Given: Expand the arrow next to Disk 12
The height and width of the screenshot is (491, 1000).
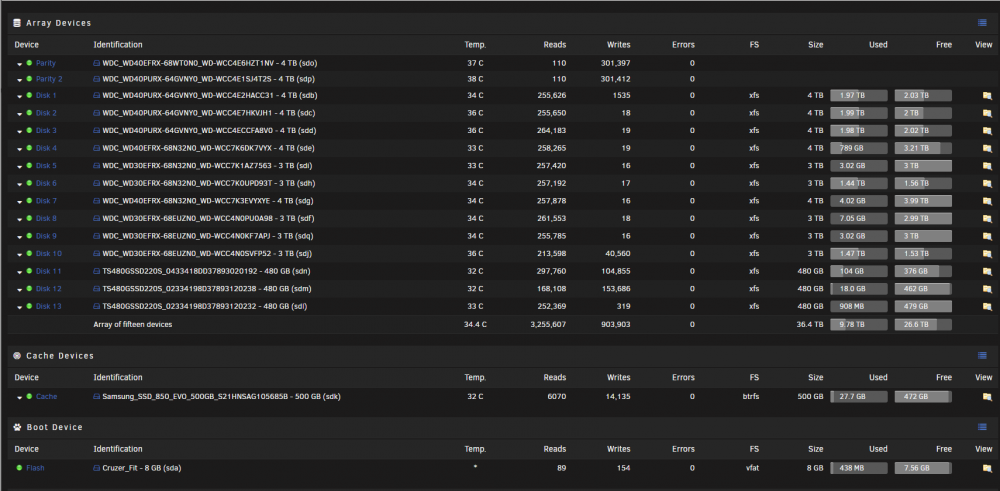Looking at the screenshot, I should tap(20, 289).
